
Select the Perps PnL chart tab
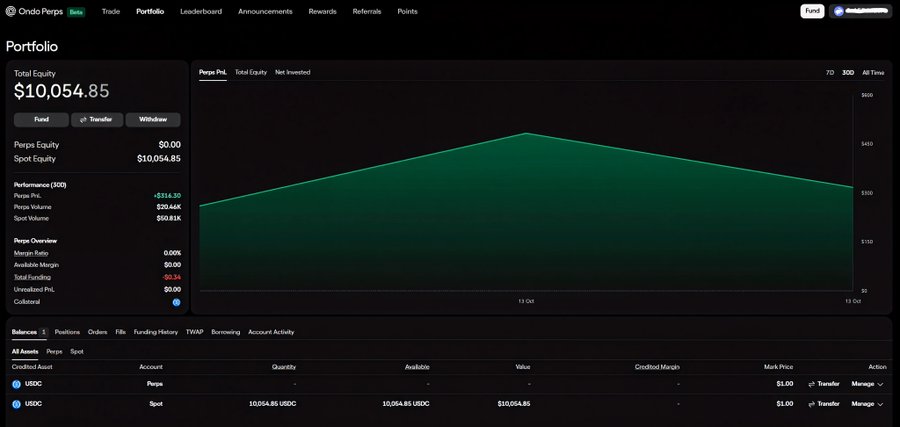pos(213,72)
